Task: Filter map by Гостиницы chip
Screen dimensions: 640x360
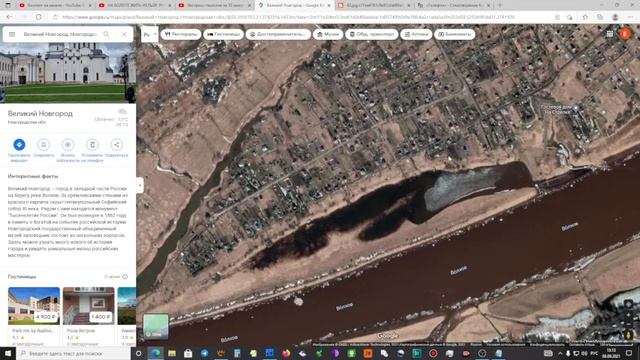Action: (223, 34)
